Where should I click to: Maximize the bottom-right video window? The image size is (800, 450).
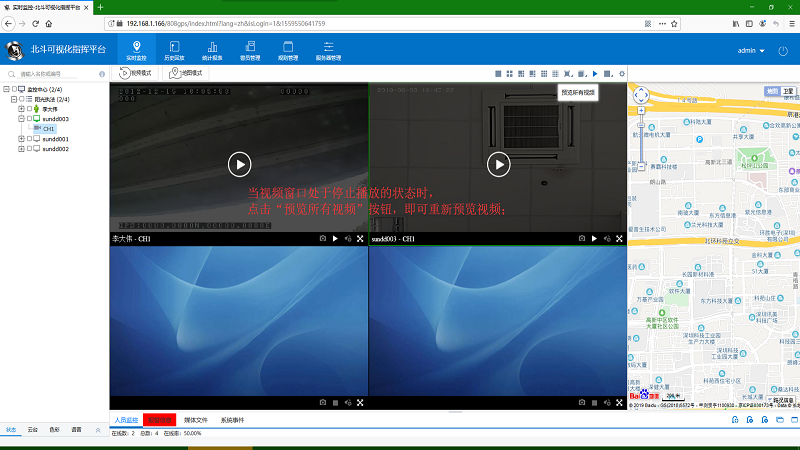click(x=619, y=403)
